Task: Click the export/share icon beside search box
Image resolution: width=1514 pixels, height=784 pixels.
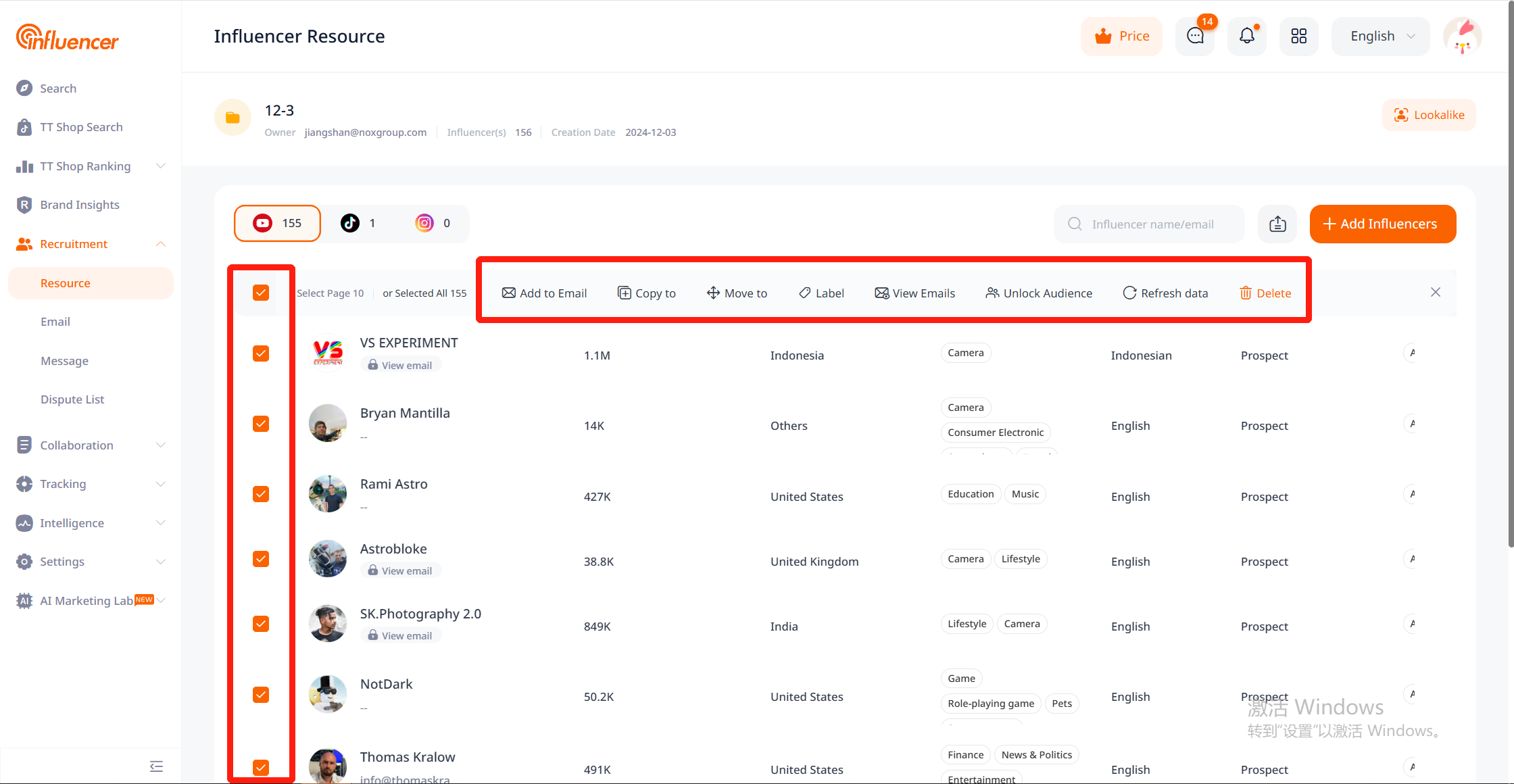Action: tap(1277, 224)
